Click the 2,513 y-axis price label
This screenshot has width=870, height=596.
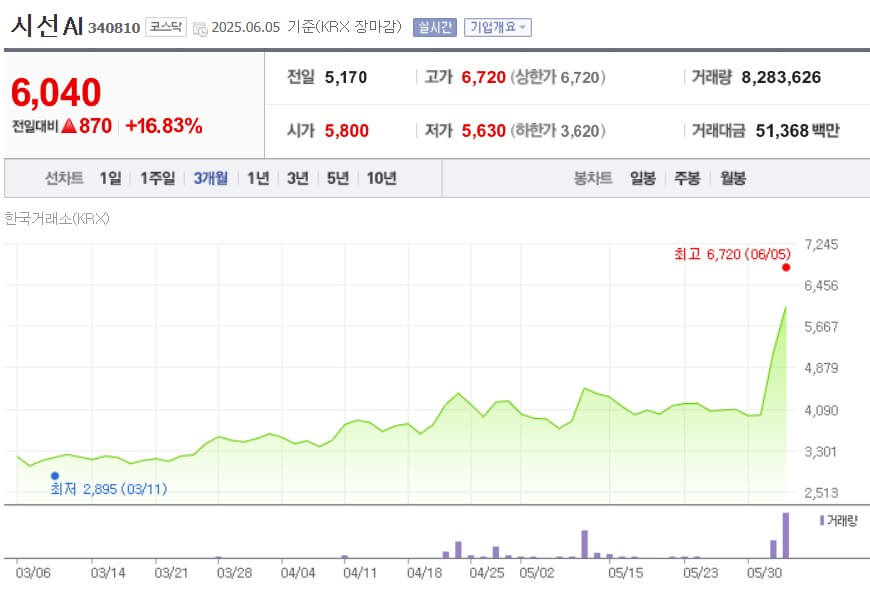(x=821, y=493)
